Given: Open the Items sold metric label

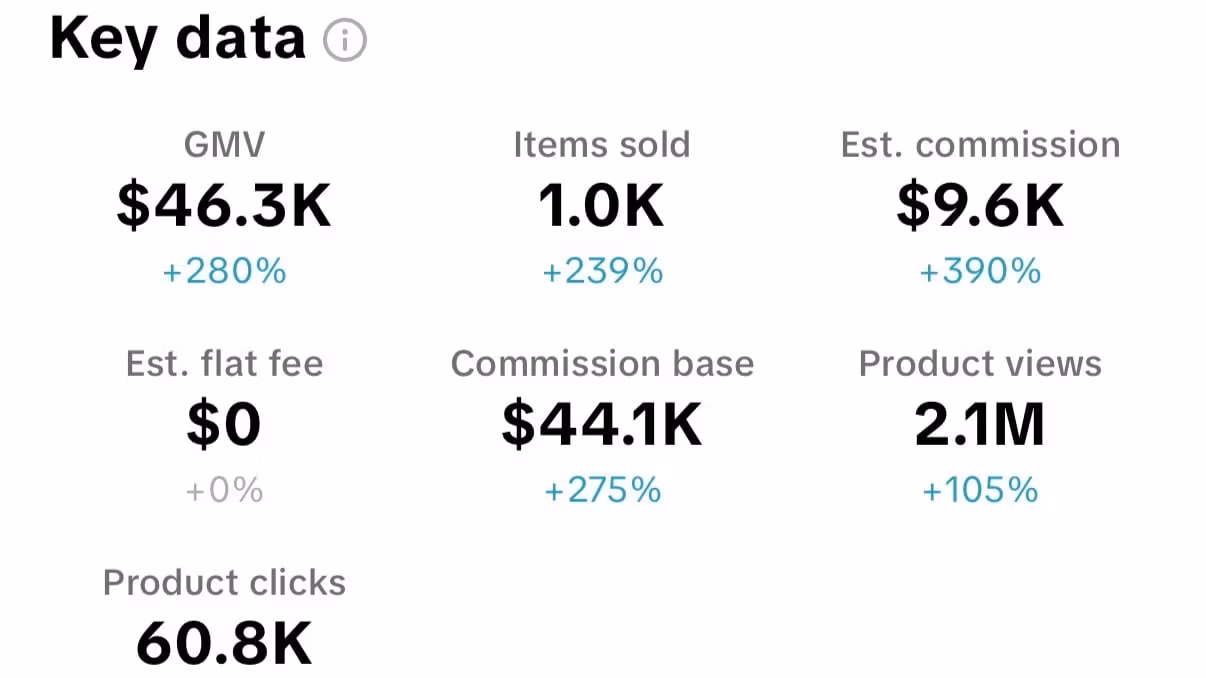Looking at the screenshot, I should pyautogui.click(x=602, y=145).
